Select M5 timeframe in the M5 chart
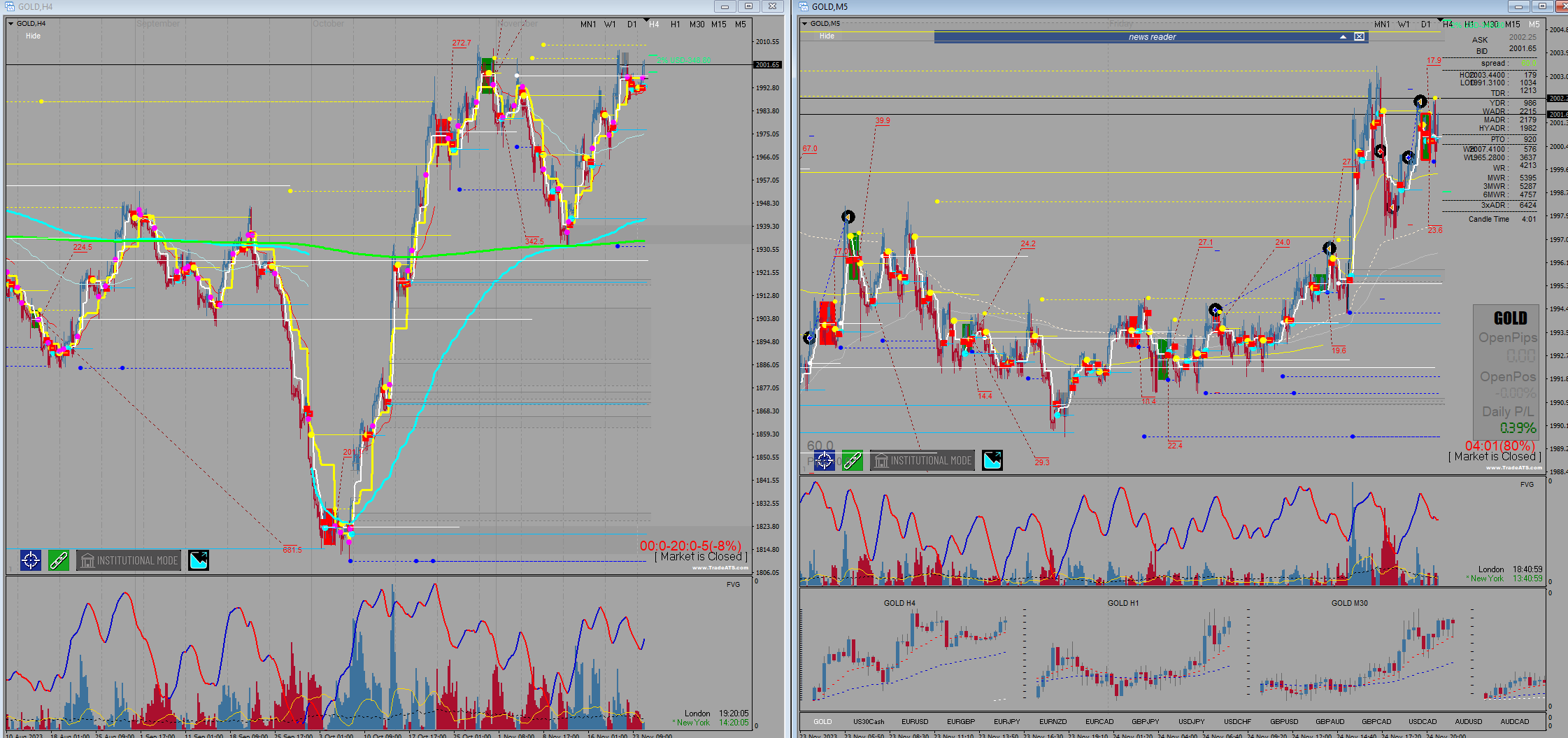 coord(1534,24)
